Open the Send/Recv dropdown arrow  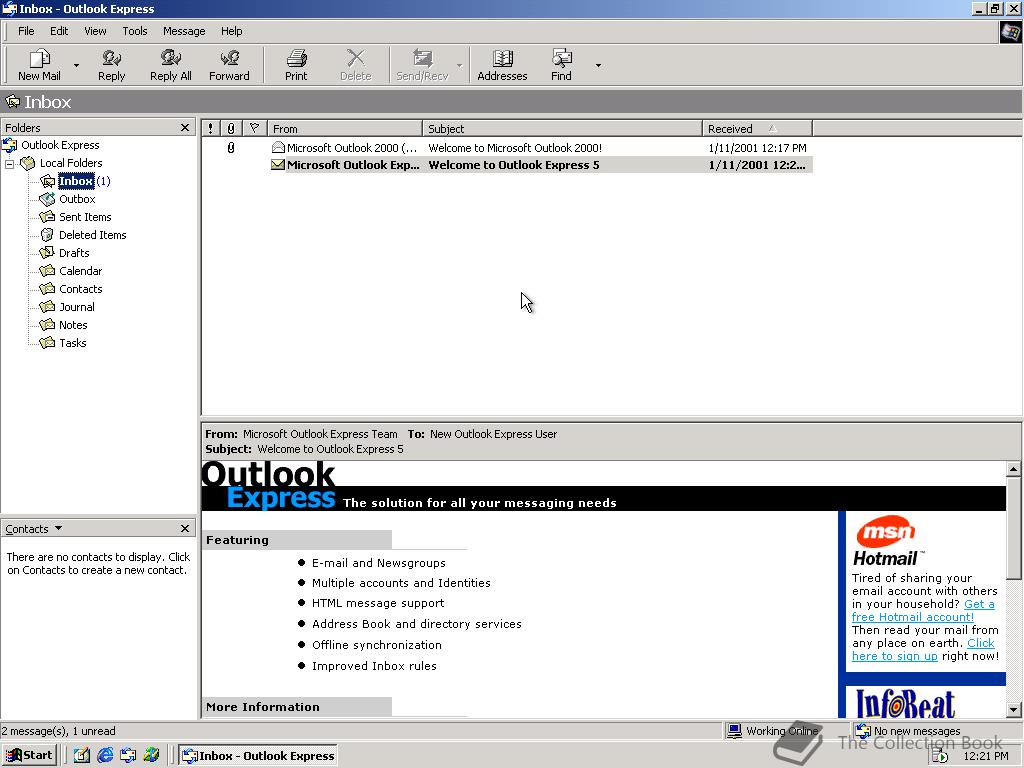[x=459, y=65]
